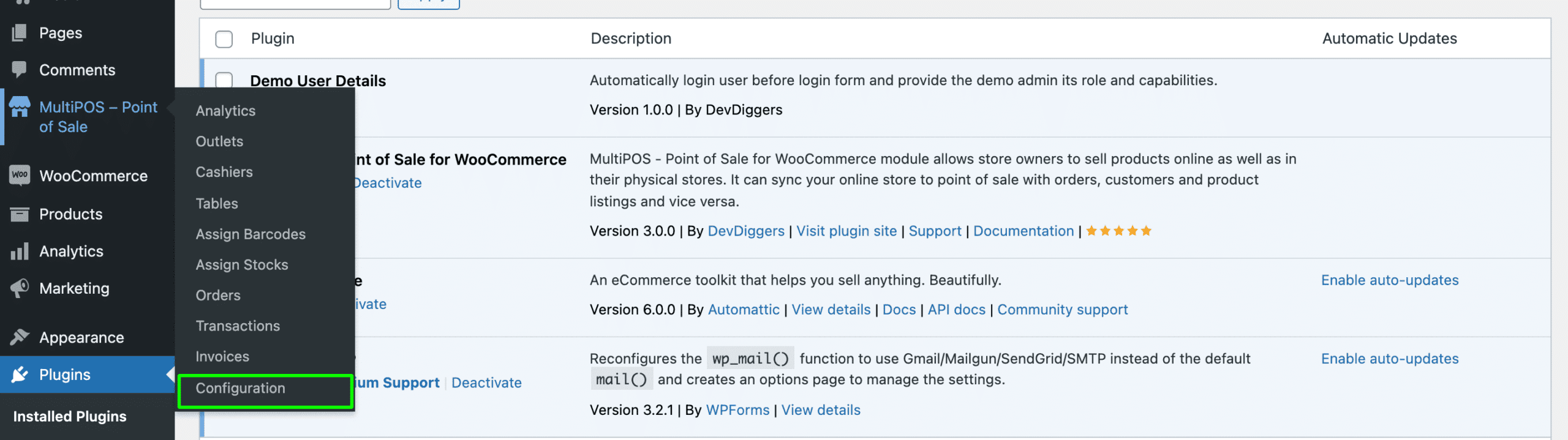Screen dimensions: 1568x440
Task: Toggle the select-all plugins checkbox
Action: coord(224,39)
